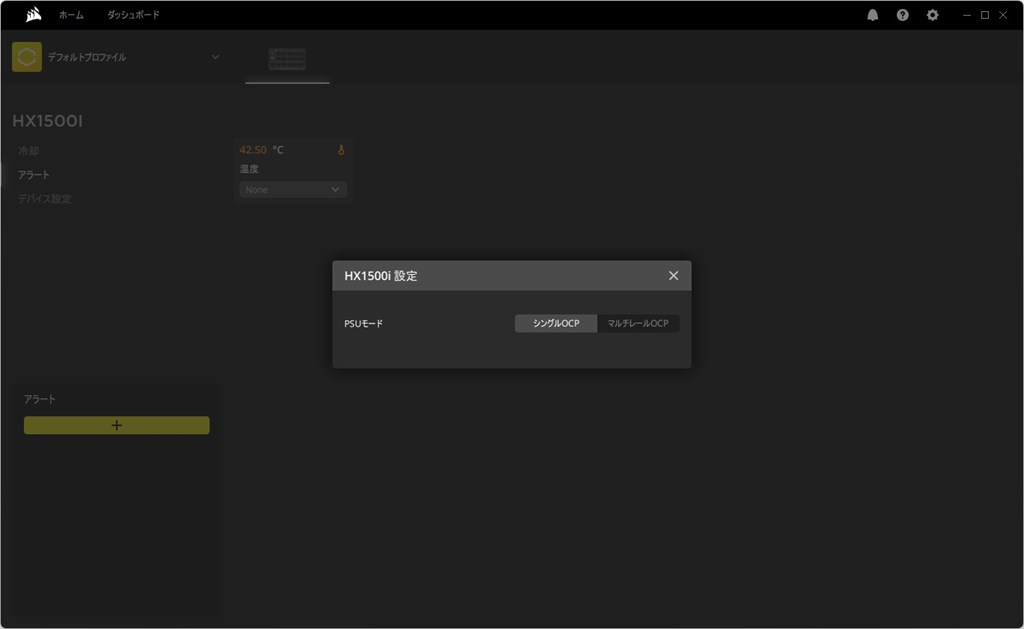
Task: Click the yellow default profile icon
Action: click(27, 57)
